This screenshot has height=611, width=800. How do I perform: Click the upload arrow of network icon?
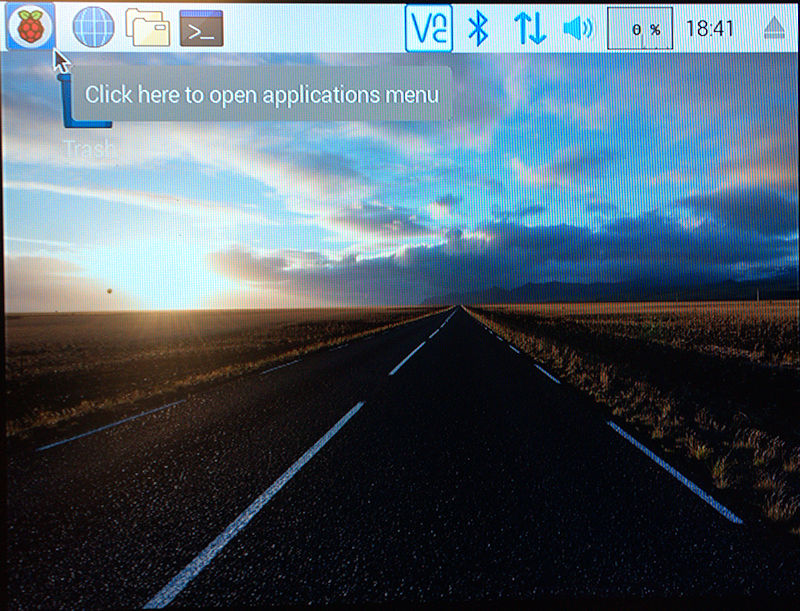(521, 28)
